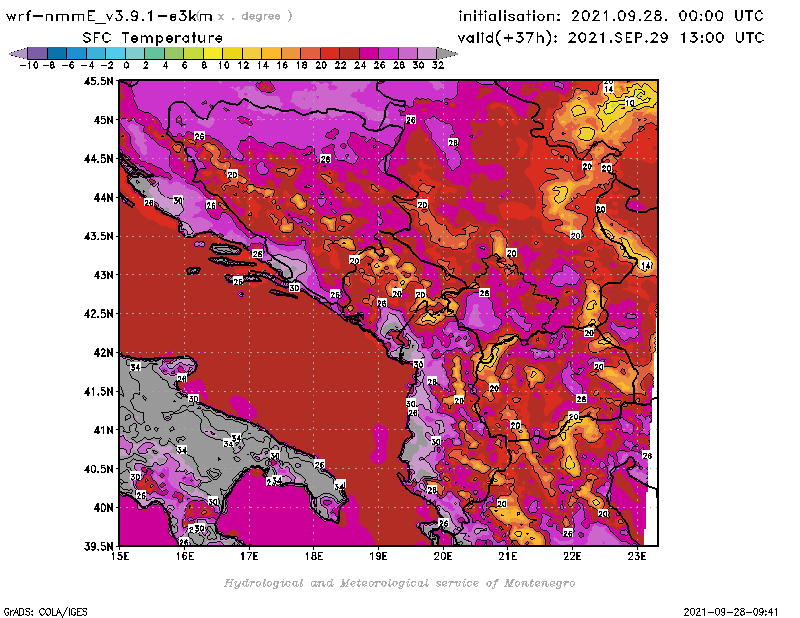The image size is (800, 618).
Task: Click the '22E' longitude axis label
Action: tap(572, 556)
